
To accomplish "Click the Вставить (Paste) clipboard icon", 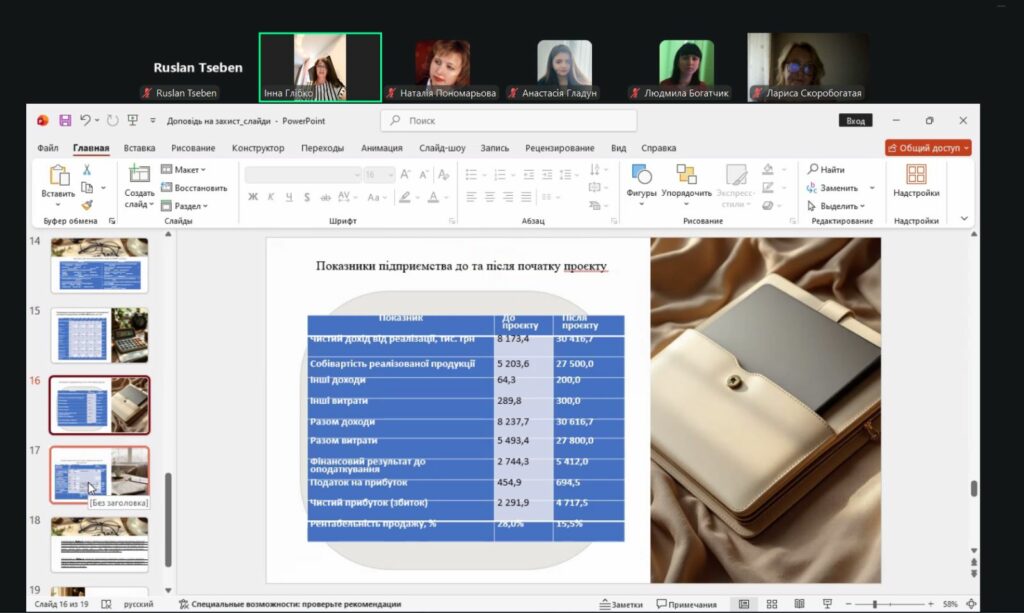I will [x=58, y=176].
